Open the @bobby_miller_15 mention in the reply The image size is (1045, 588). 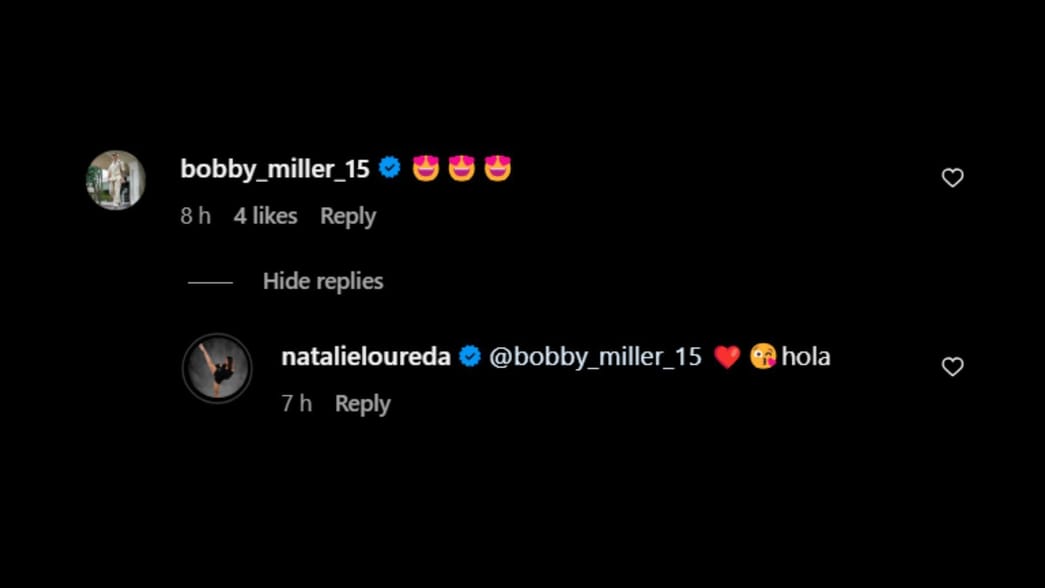point(596,356)
